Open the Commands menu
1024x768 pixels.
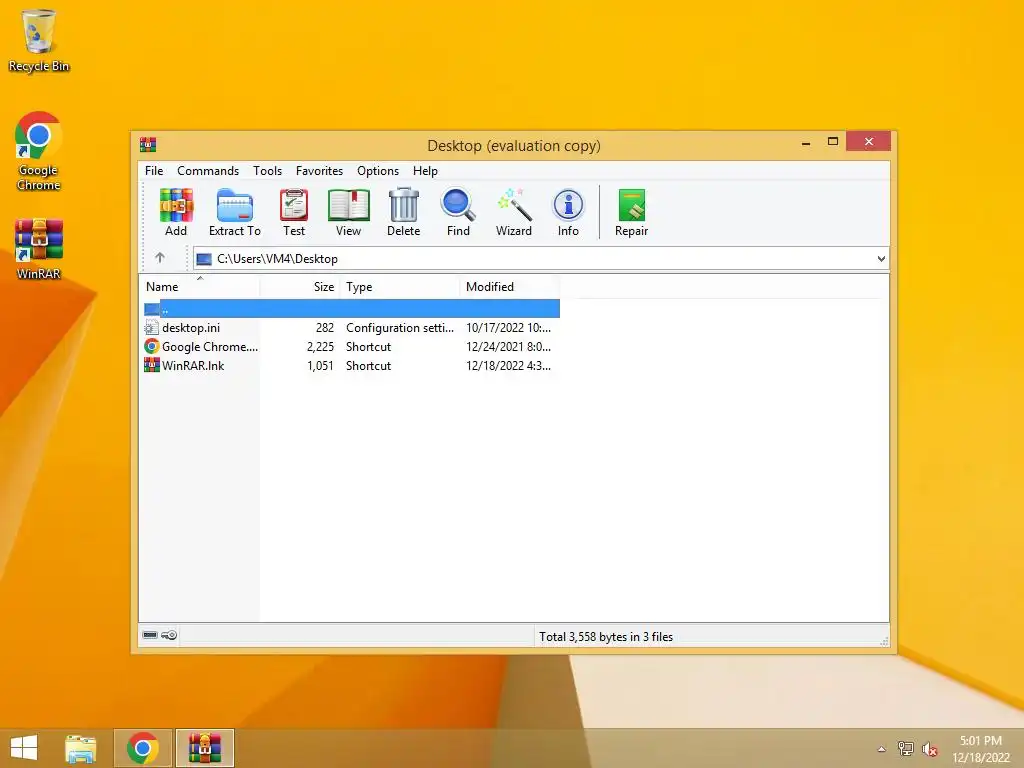208,170
